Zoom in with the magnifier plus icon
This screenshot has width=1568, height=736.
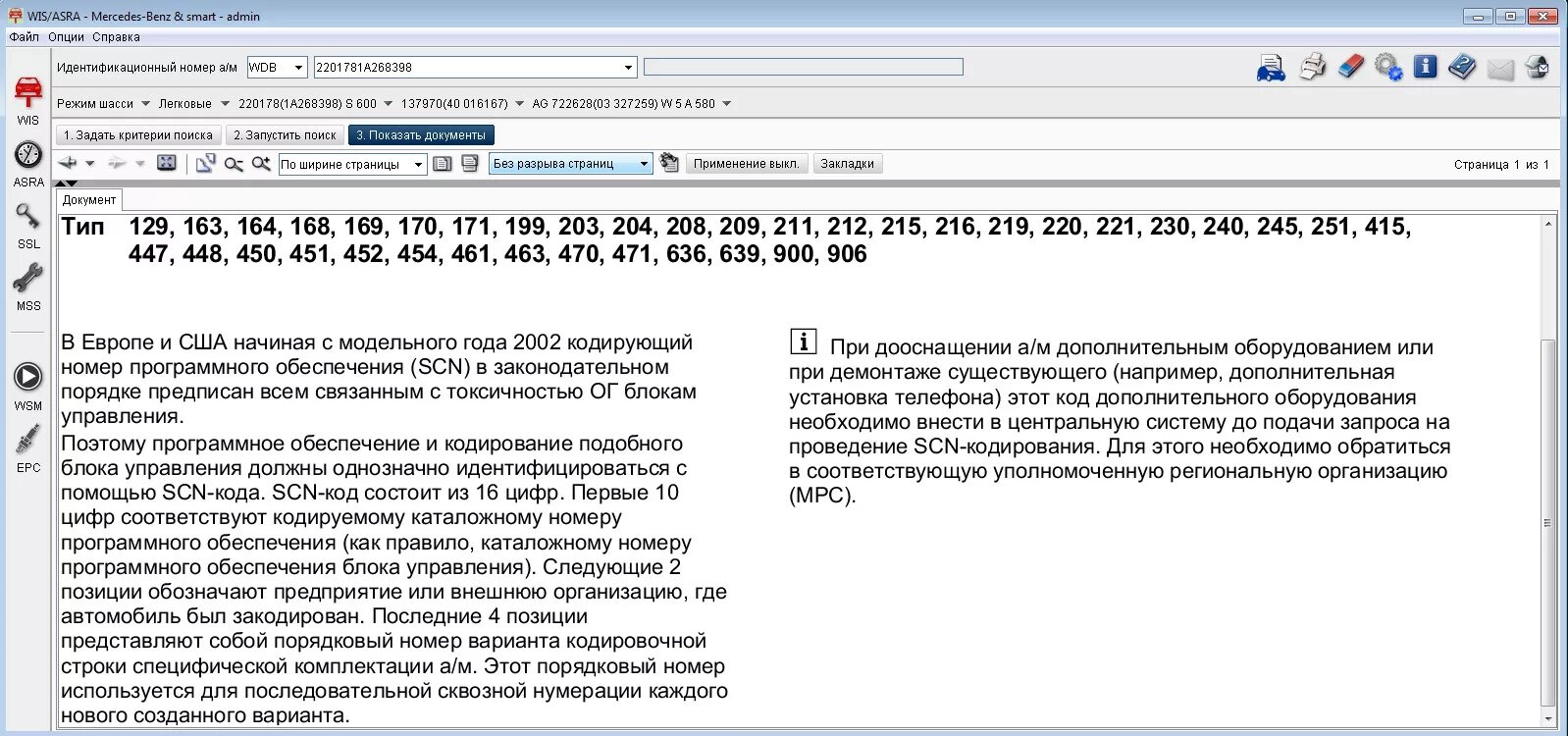pyautogui.click(x=261, y=163)
